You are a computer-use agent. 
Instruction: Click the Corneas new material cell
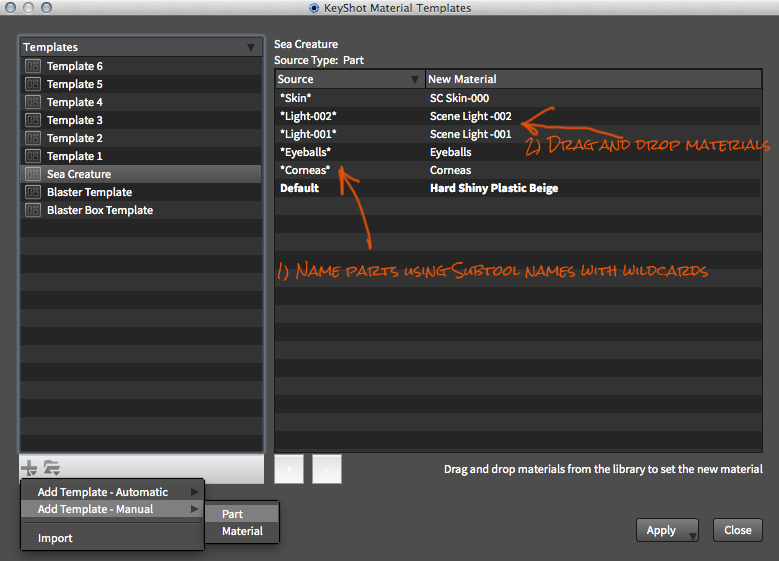click(x=450, y=170)
